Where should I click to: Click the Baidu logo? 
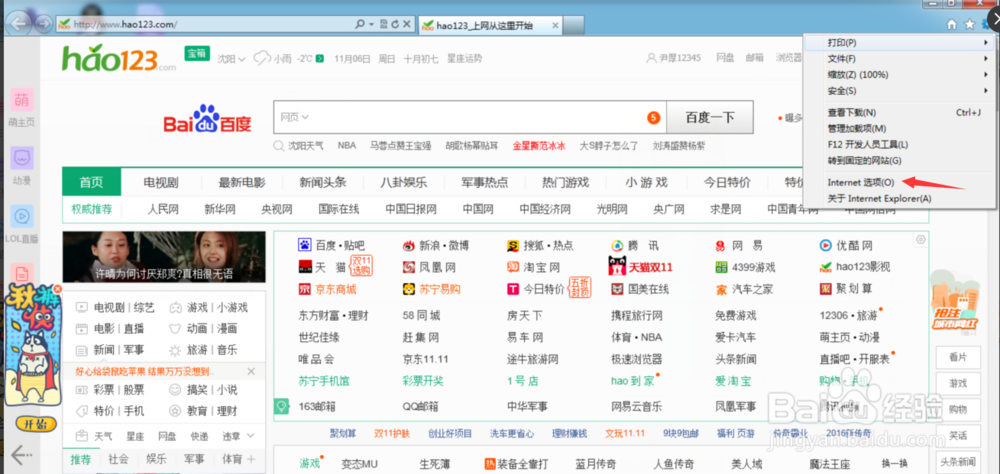(x=208, y=119)
